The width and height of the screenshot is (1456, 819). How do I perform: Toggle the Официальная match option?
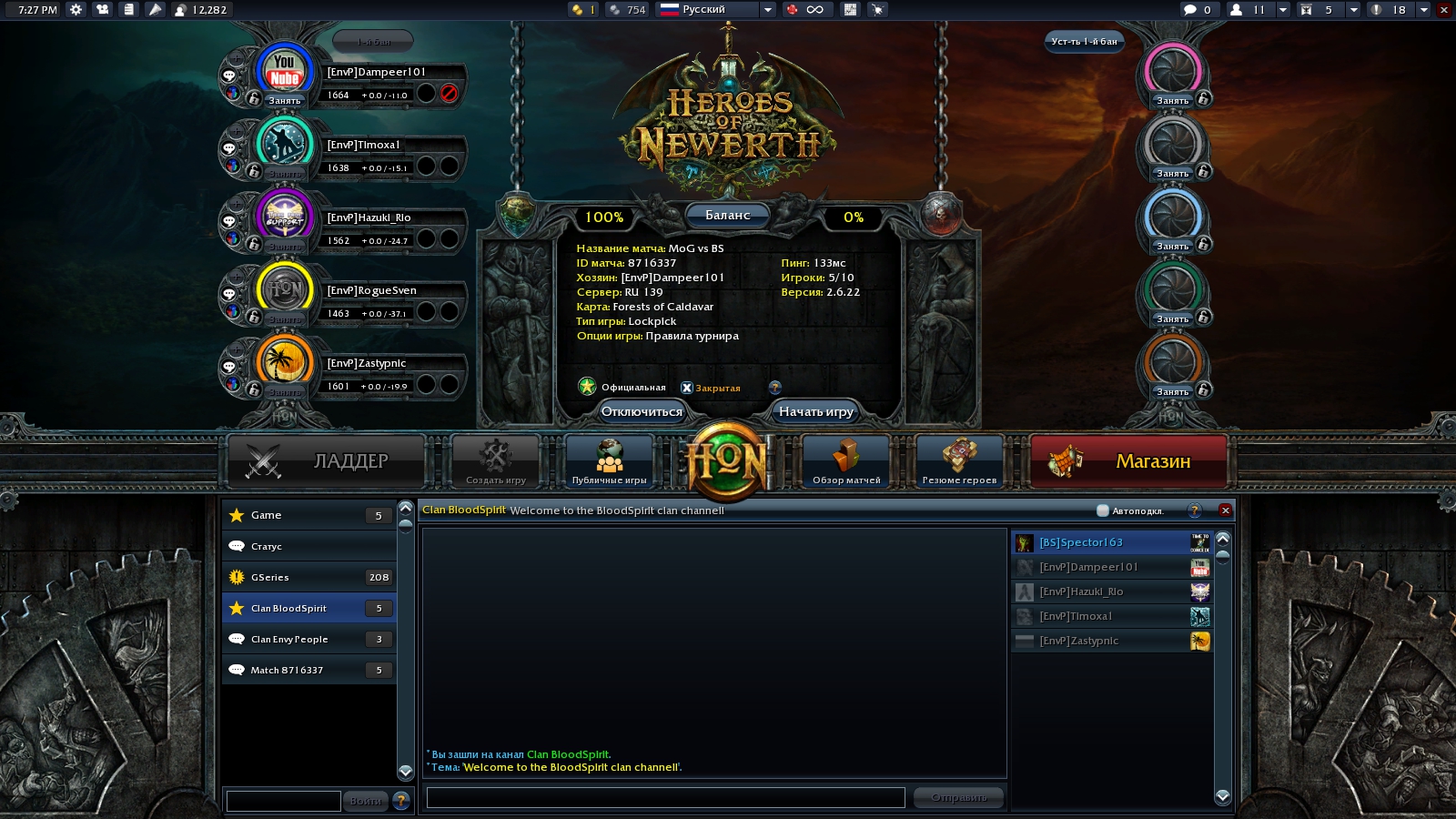tap(587, 387)
